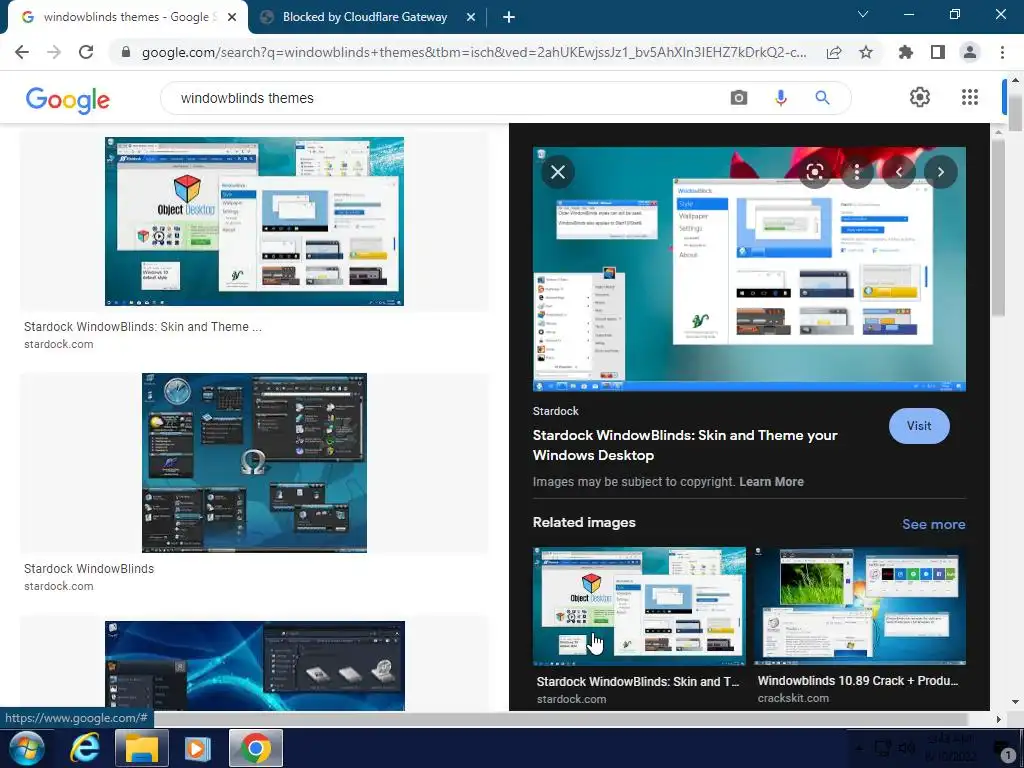Click the 'Stardock WindowBlinds' result caption

point(89,569)
